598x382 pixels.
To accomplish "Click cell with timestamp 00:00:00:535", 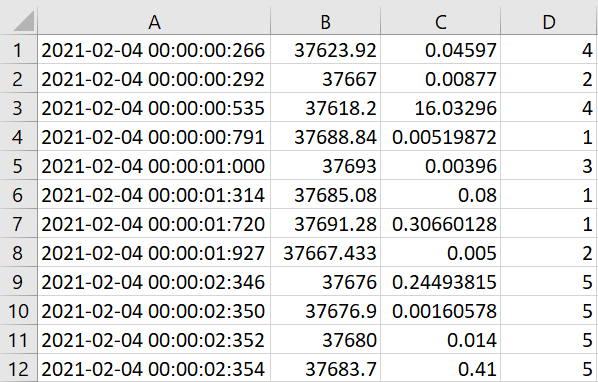I will point(154,108).
